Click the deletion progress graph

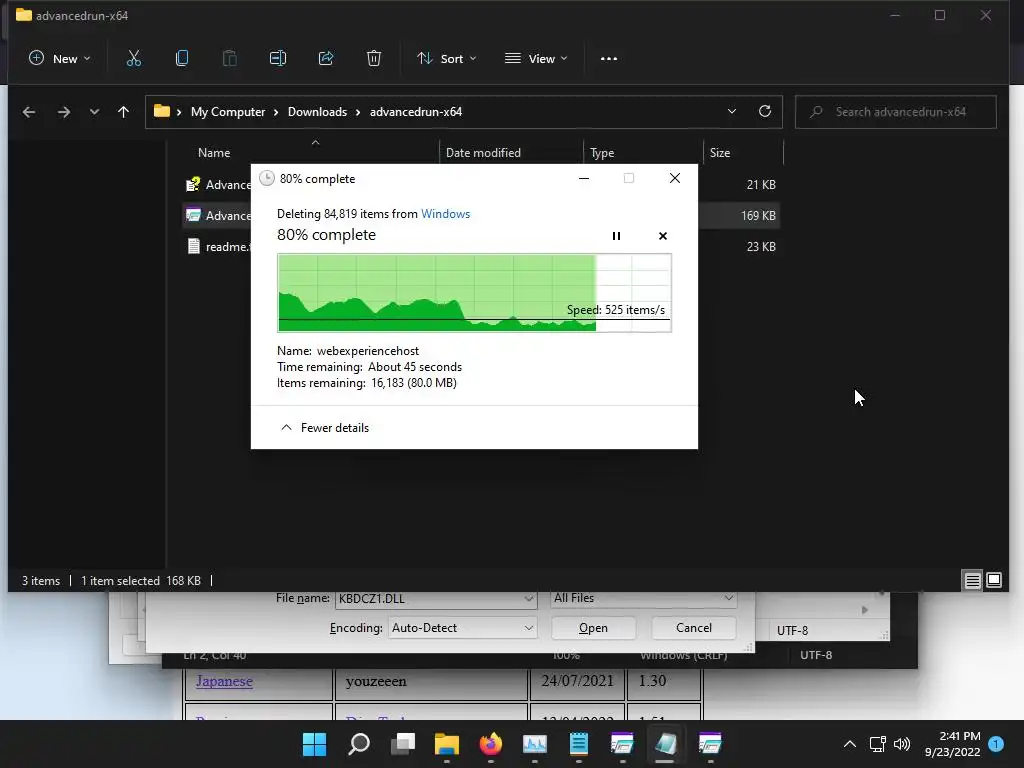[x=474, y=293]
